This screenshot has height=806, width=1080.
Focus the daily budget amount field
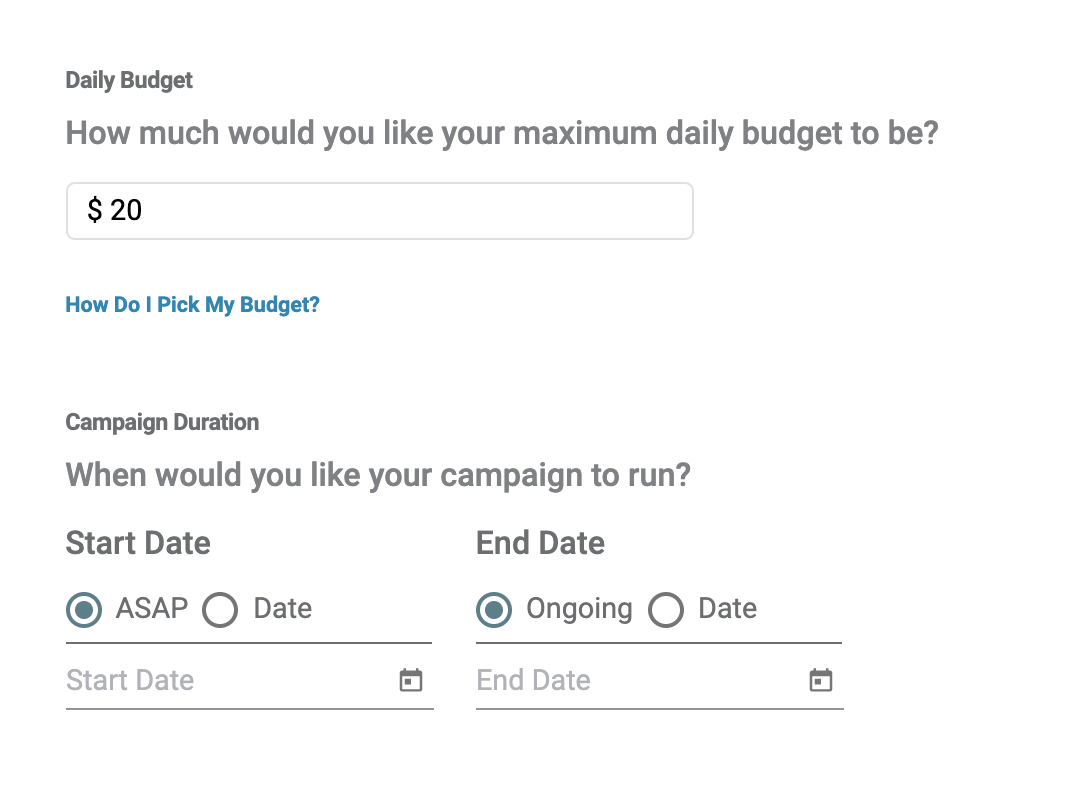tap(380, 211)
